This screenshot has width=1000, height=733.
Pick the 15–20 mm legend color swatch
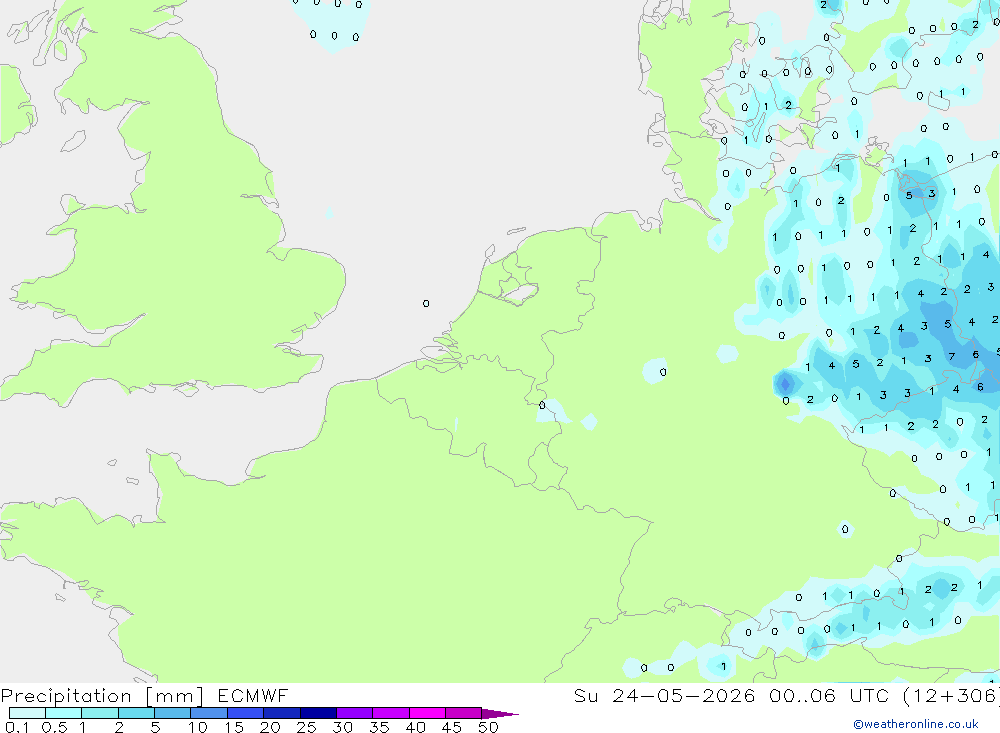[x=246, y=713]
